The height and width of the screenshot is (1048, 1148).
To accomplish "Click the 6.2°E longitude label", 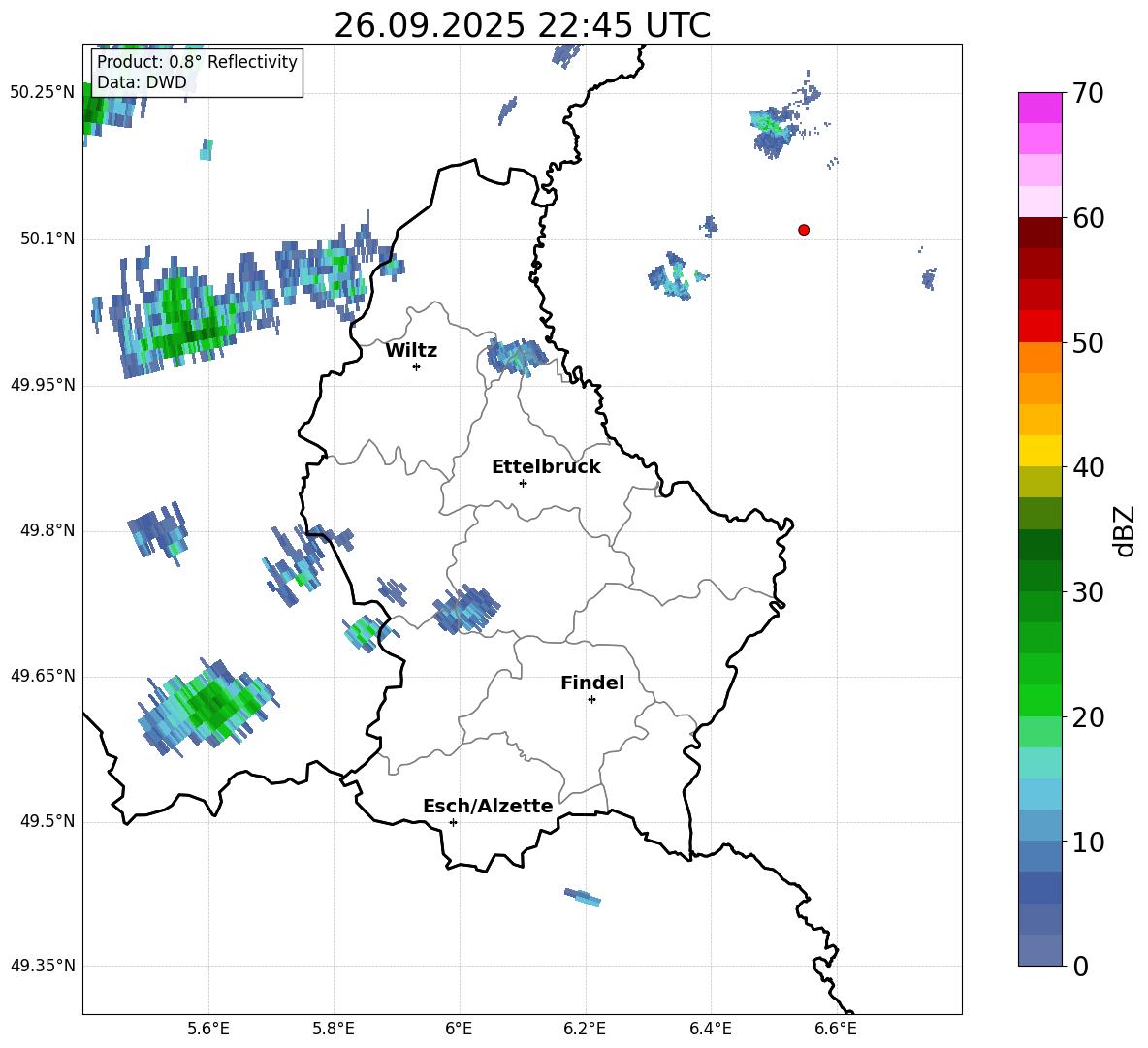I will tap(585, 1029).
